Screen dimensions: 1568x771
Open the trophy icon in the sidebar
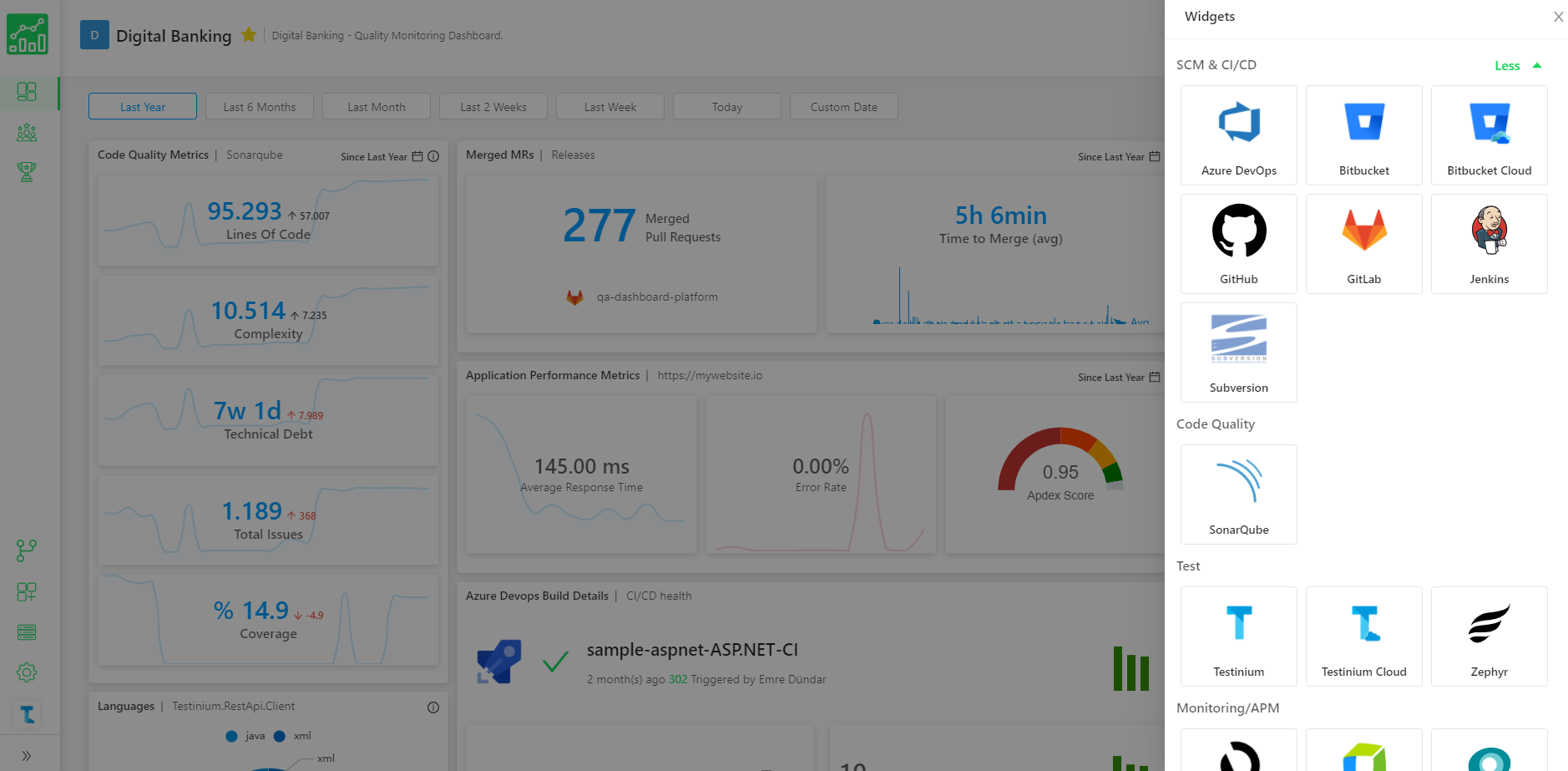tap(27, 172)
